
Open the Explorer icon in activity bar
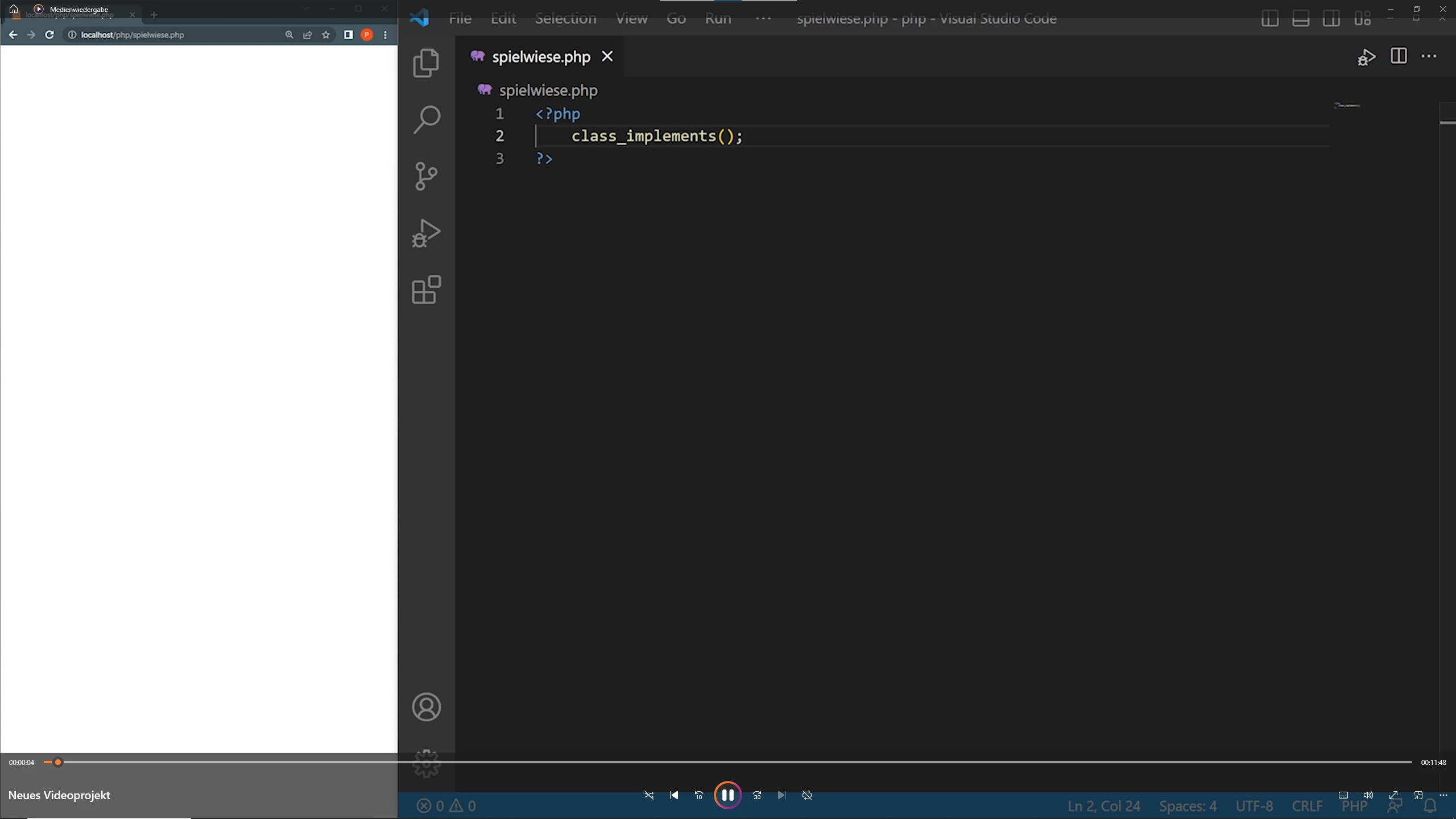[426, 63]
